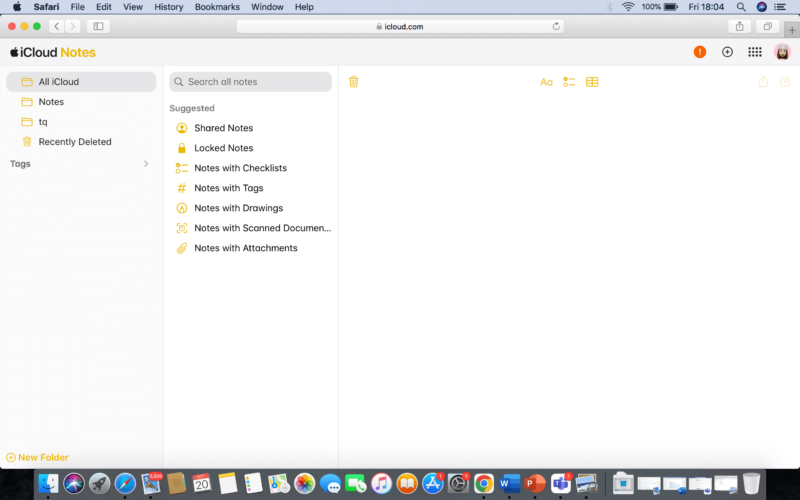The height and width of the screenshot is (500, 800).
Task: Go back with Safari back arrow
Action: [57, 26]
